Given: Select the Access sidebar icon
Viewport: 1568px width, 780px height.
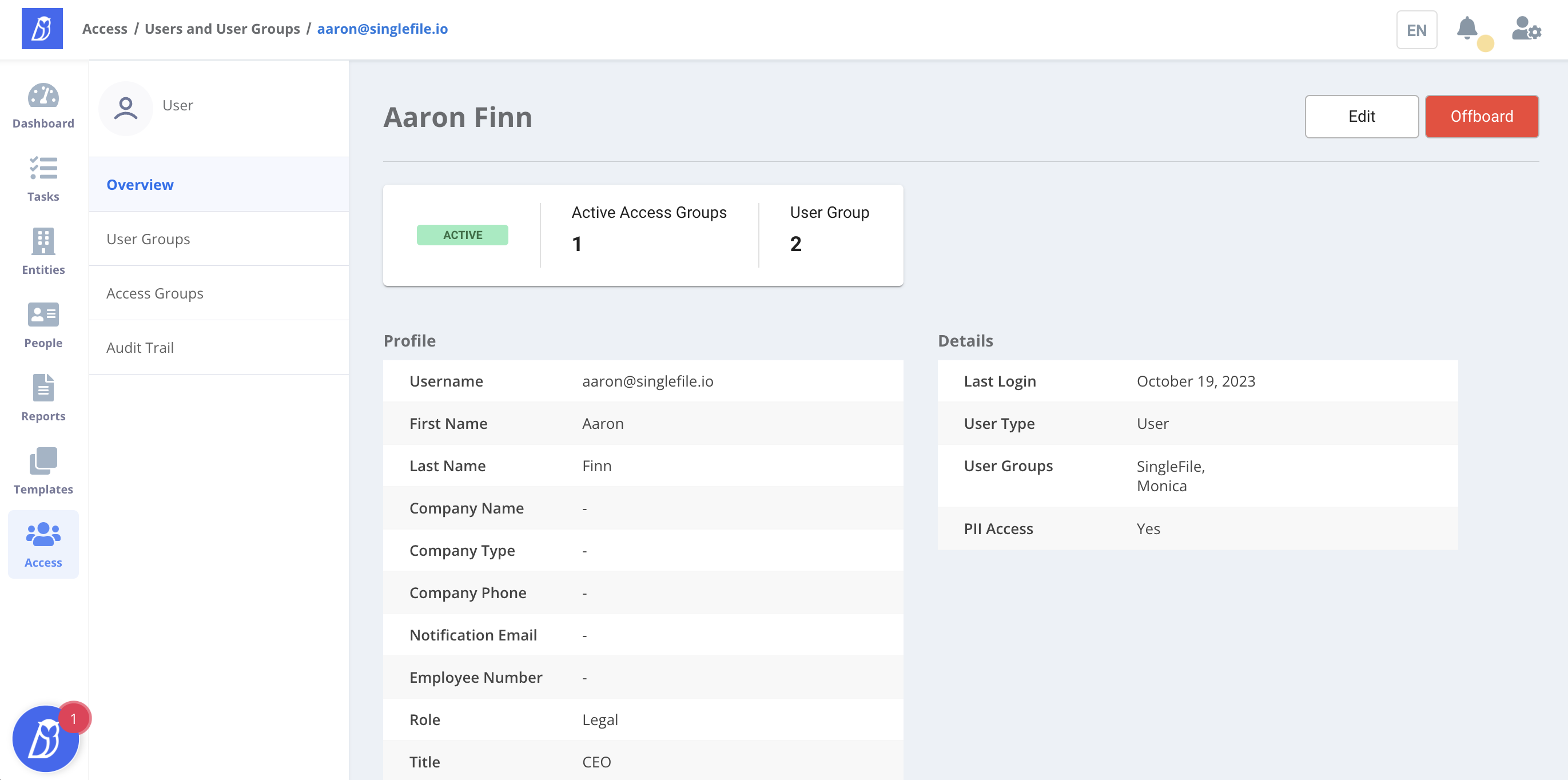Looking at the screenshot, I should tap(43, 544).
